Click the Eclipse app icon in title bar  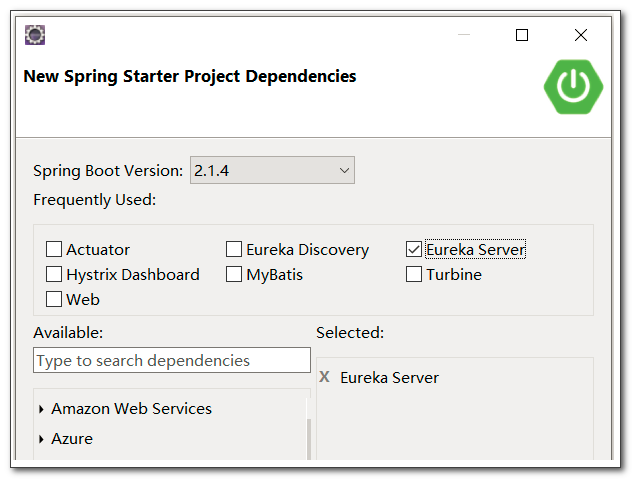35,35
